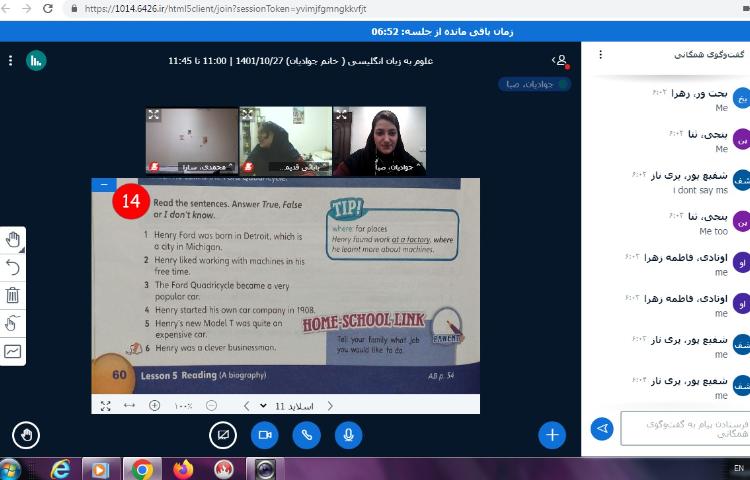Reload the browser page
The image size is (750, 480).
[47, 8]
